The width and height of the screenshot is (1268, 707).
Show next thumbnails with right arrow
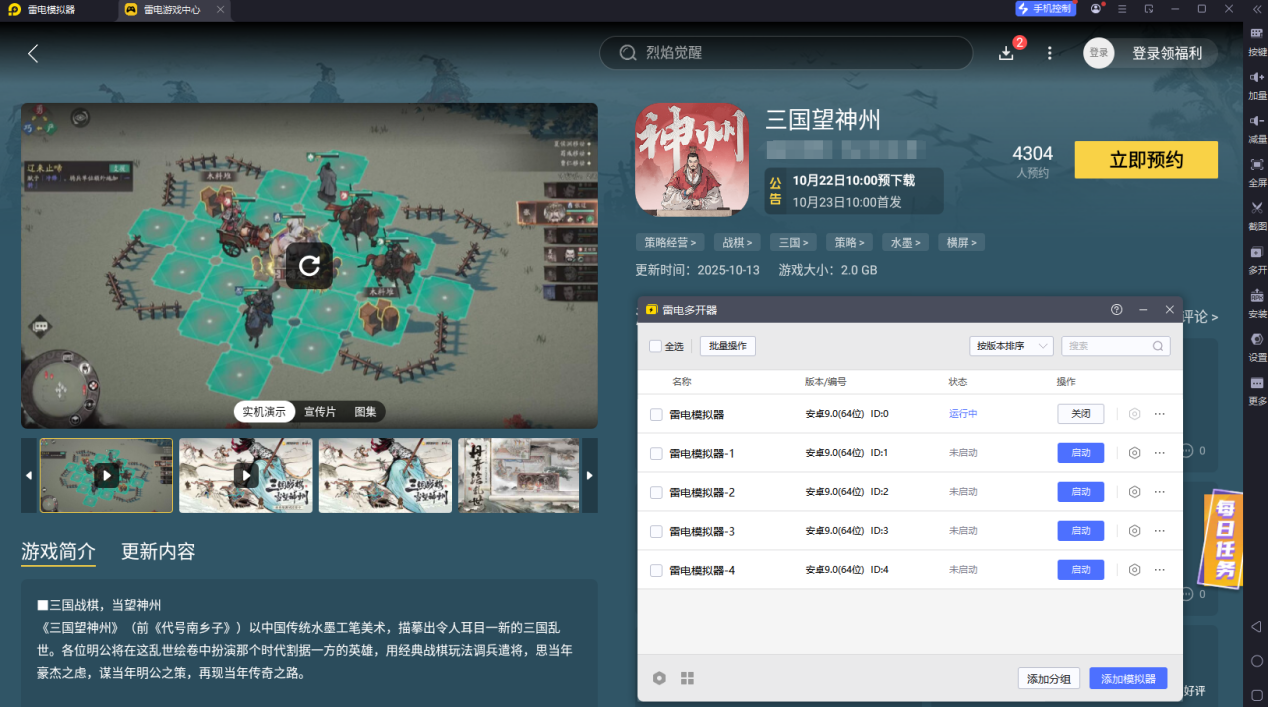pos(590,476)
